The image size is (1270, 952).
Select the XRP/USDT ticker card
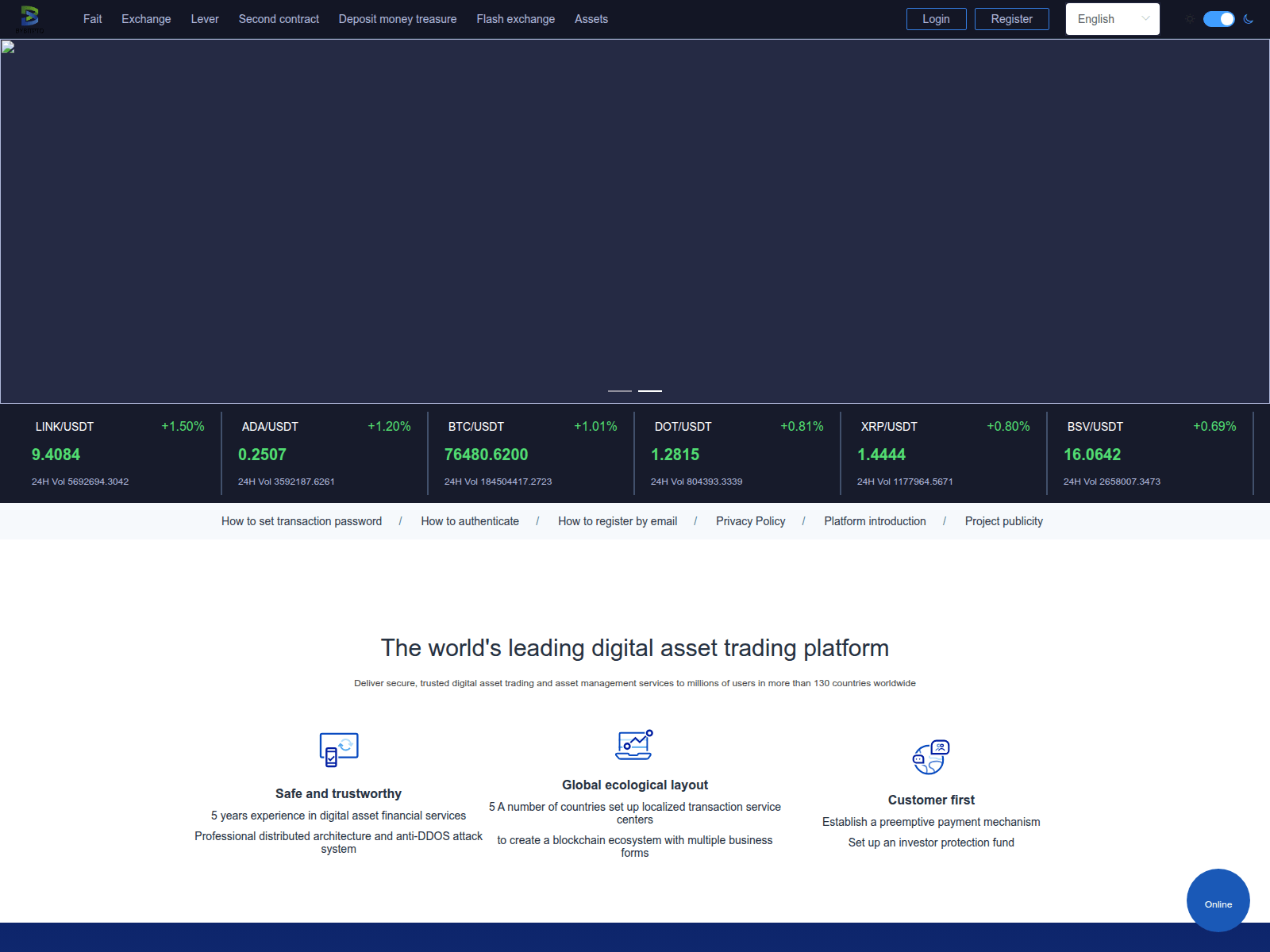[x=944, y=453]
